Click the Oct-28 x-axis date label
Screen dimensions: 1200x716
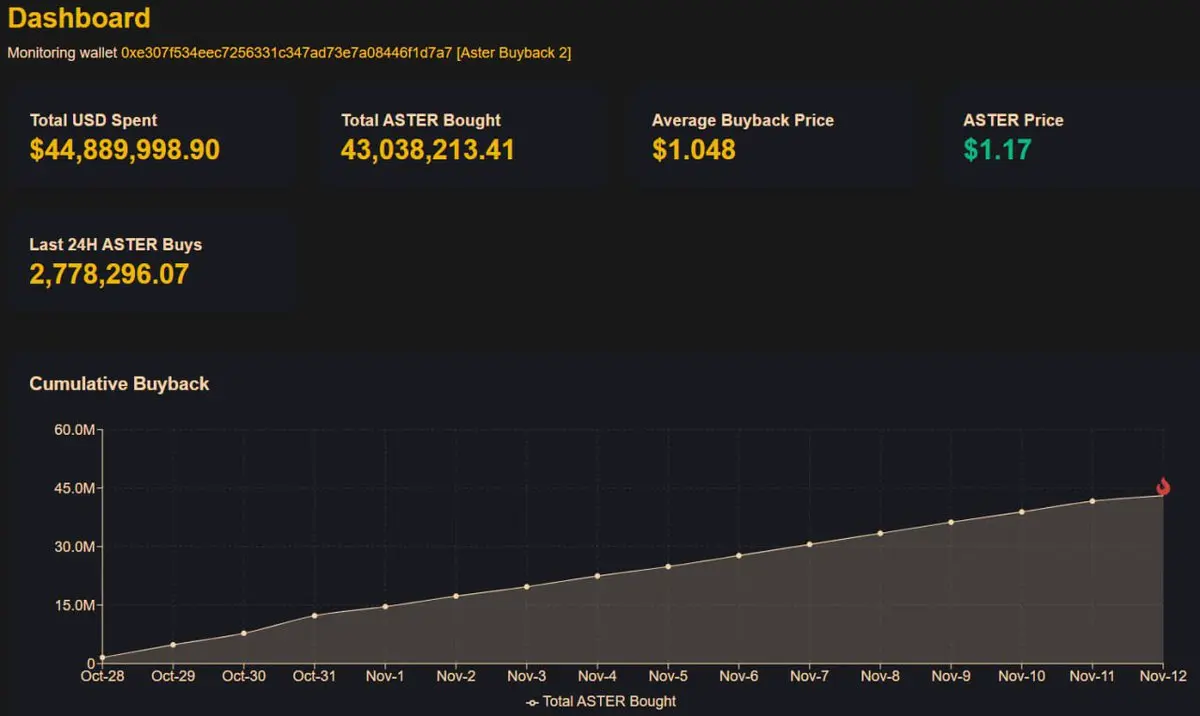102,676
